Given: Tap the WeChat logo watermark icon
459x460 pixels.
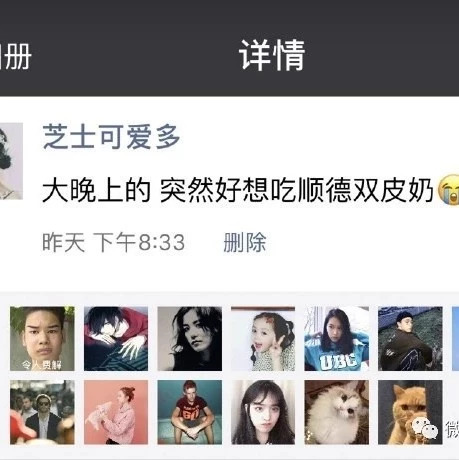Looking at the screenshot, I should (424, 428).
